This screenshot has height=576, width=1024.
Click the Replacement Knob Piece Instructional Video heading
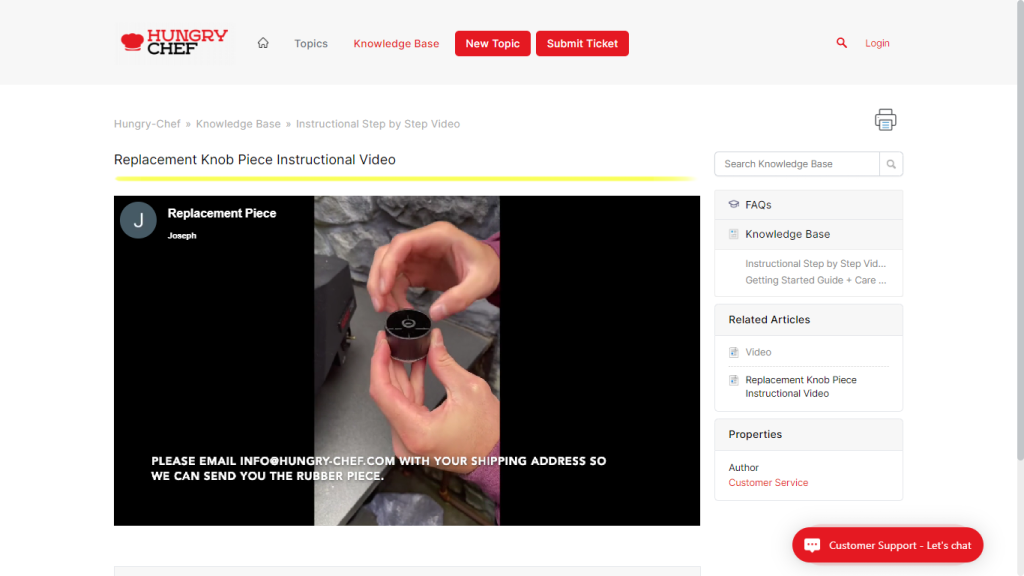(255, 160)
